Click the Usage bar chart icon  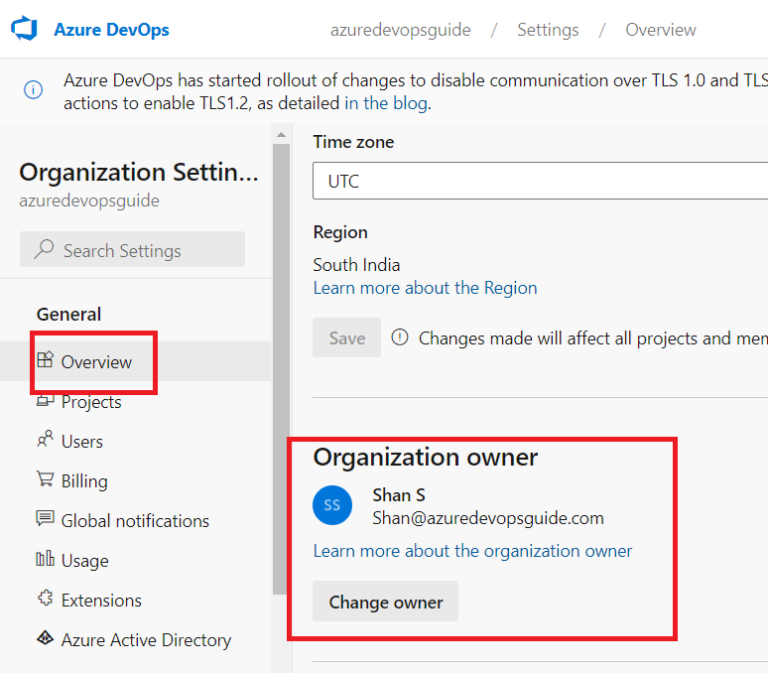tap(45, 558)
